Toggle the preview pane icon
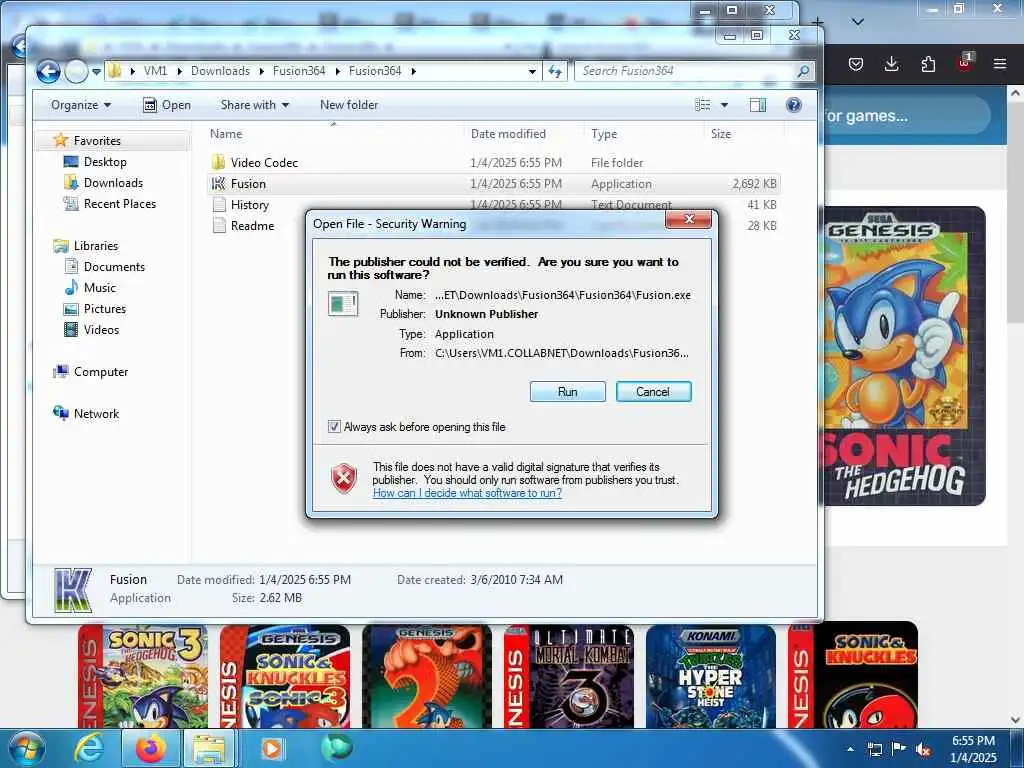The height and width of the screenshot is (768, 1024). (758, 104)
